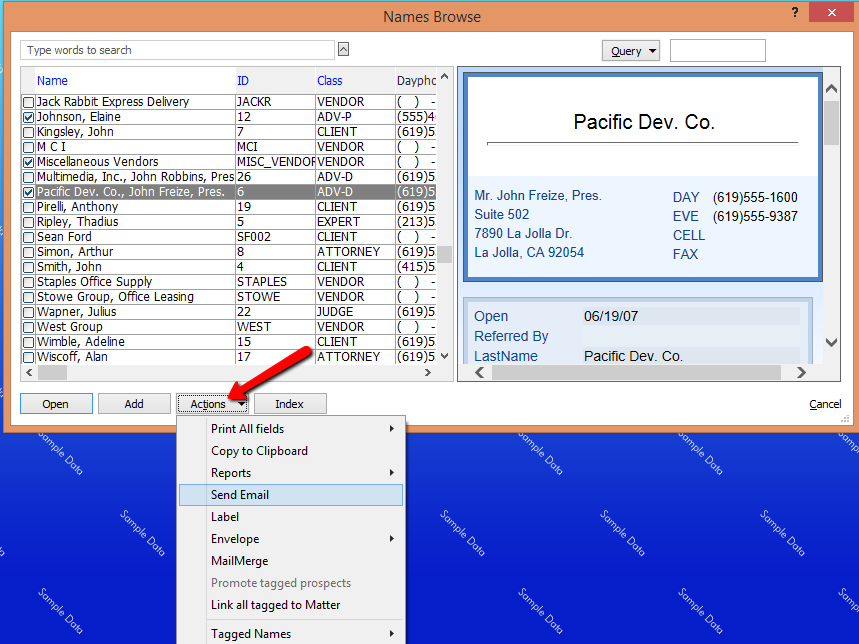
Task: Click names list horizontal scrollbar thumb
Action: [x=52, y=372]
